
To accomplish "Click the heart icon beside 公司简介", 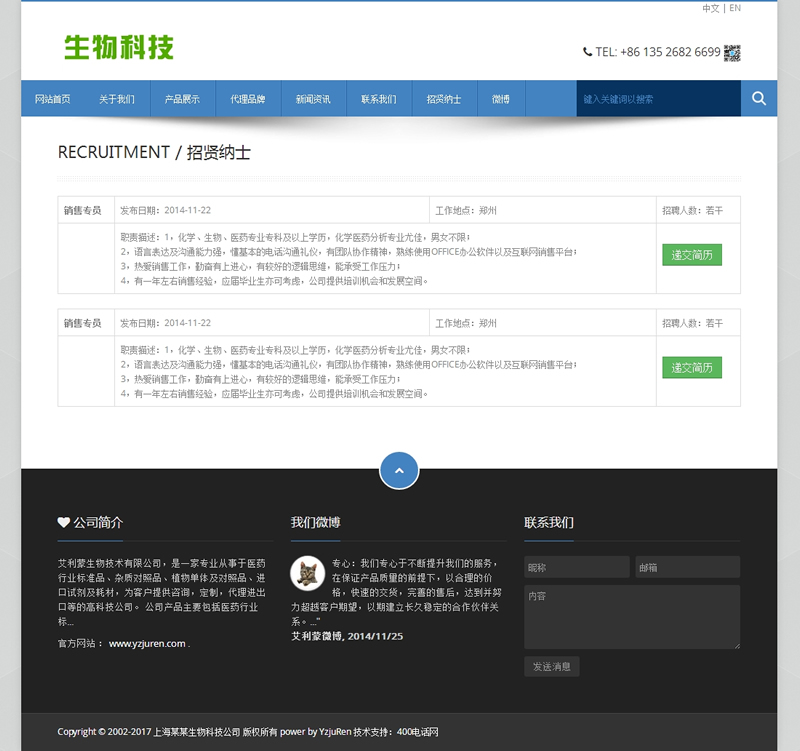I will [x=64, y=522].
